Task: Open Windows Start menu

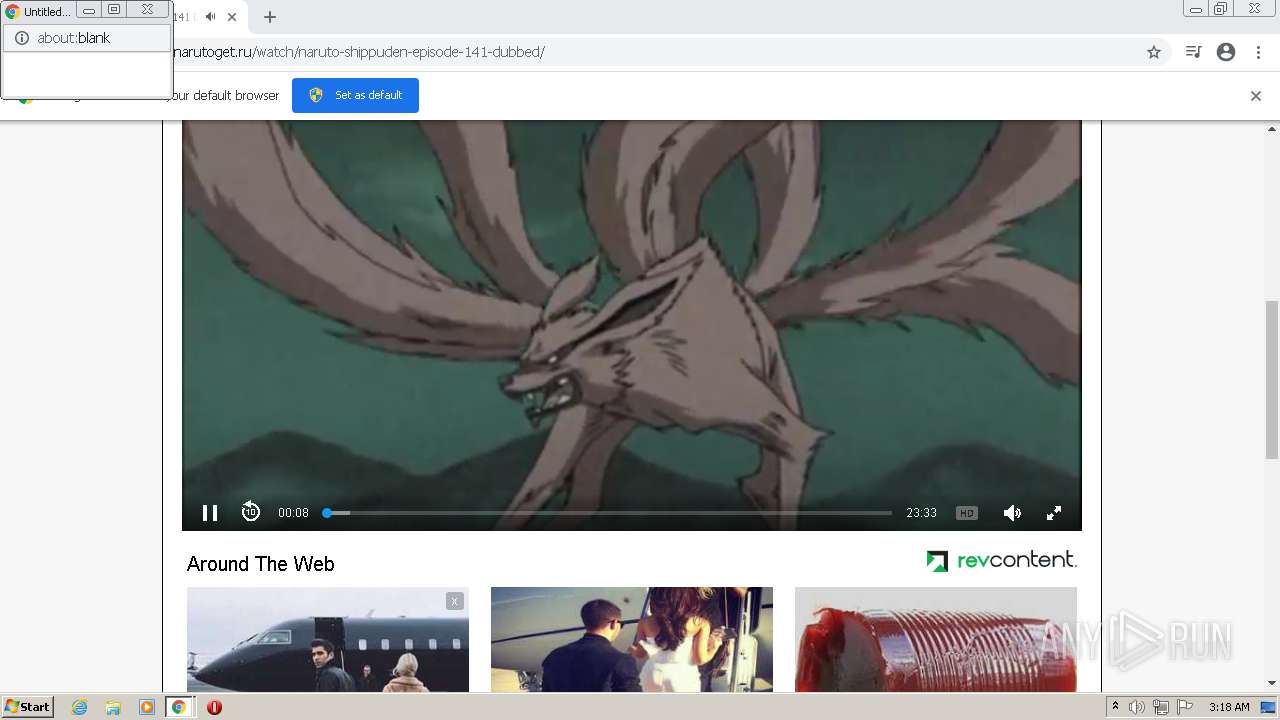Action: 28,706
